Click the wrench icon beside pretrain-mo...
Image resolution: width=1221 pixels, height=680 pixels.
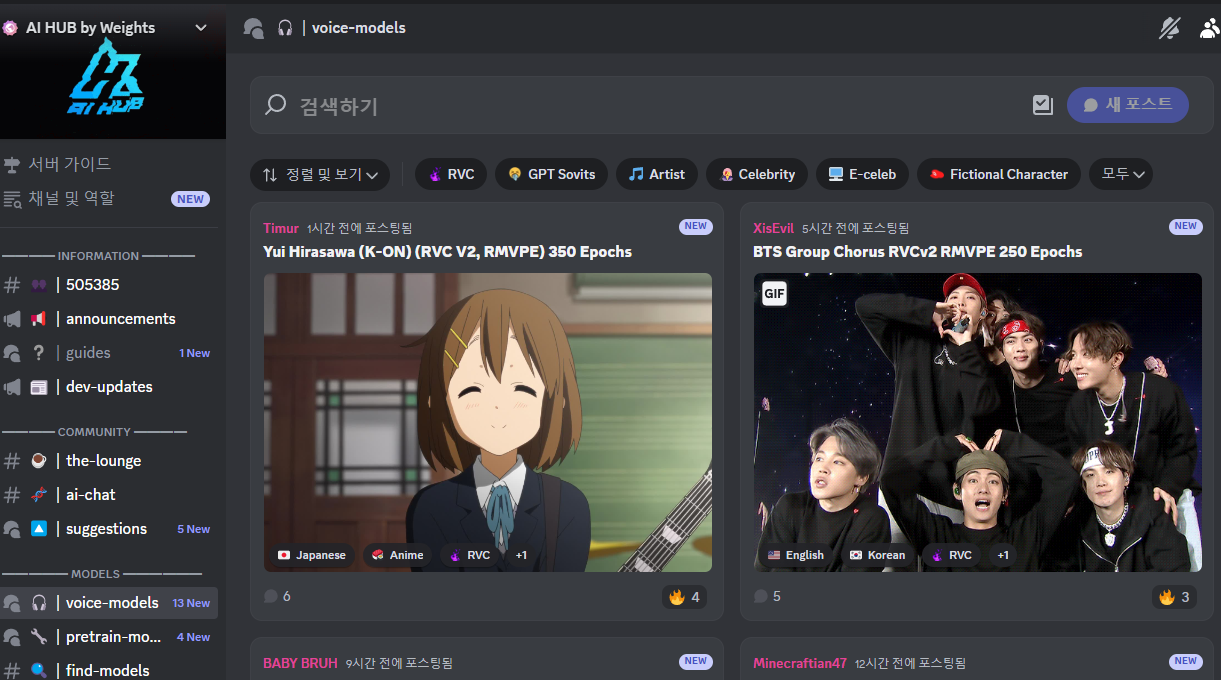pyautogui.click(x=38, y=637)
